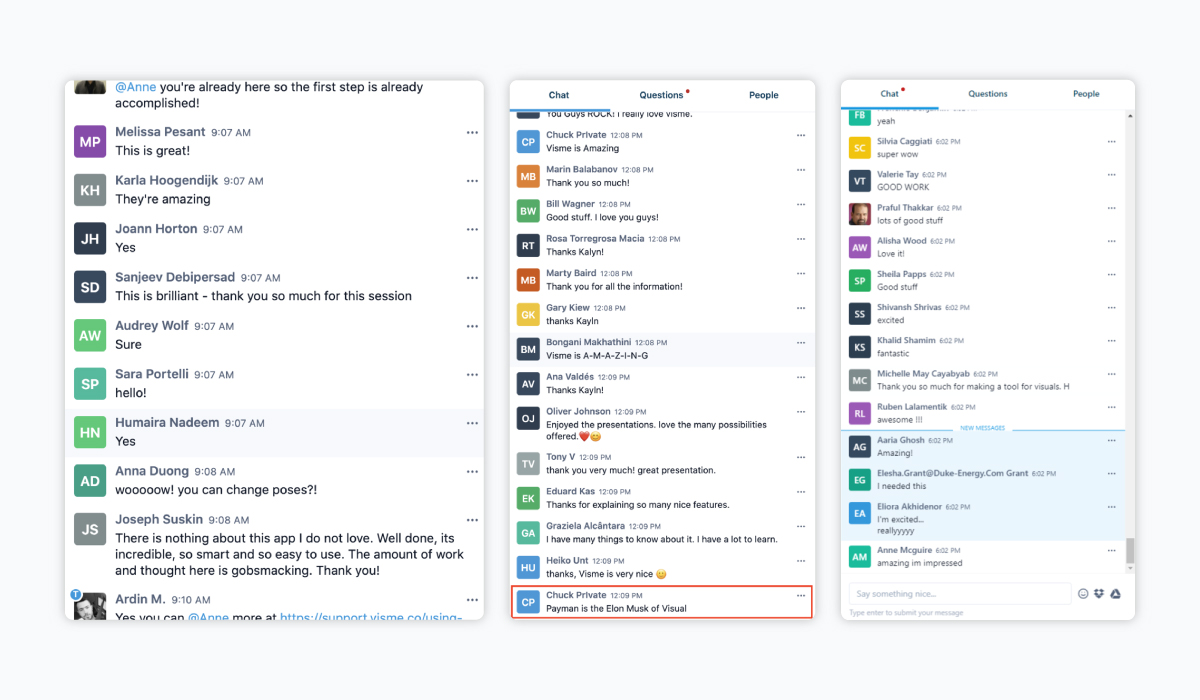
Task: Open more options for Ruben Lalamentik's message
Action: (x=1111, y=407)
